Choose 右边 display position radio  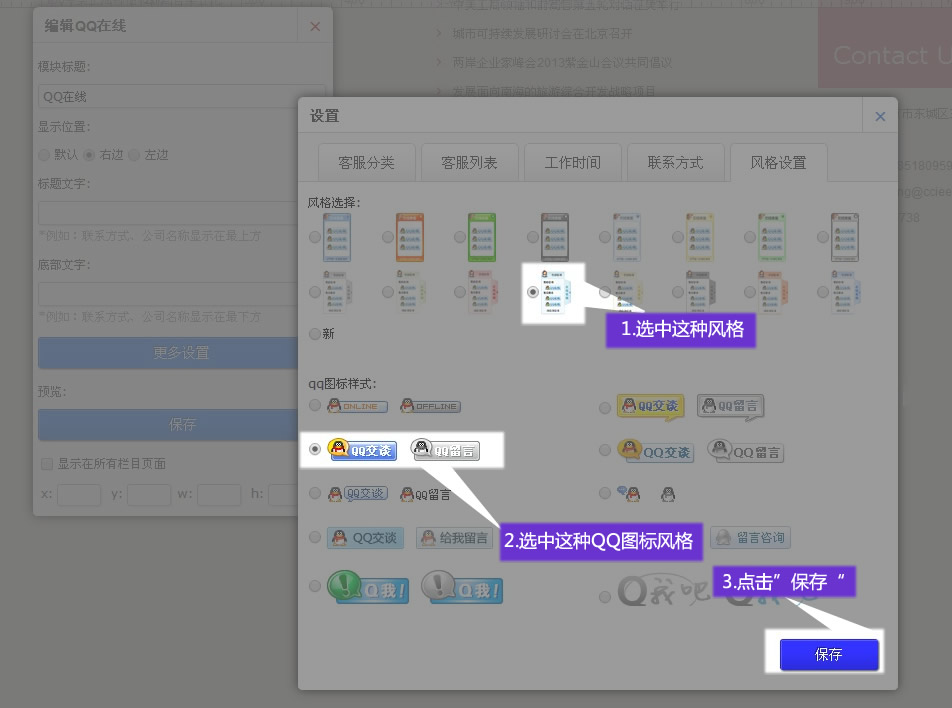click(x=89, y=155)
